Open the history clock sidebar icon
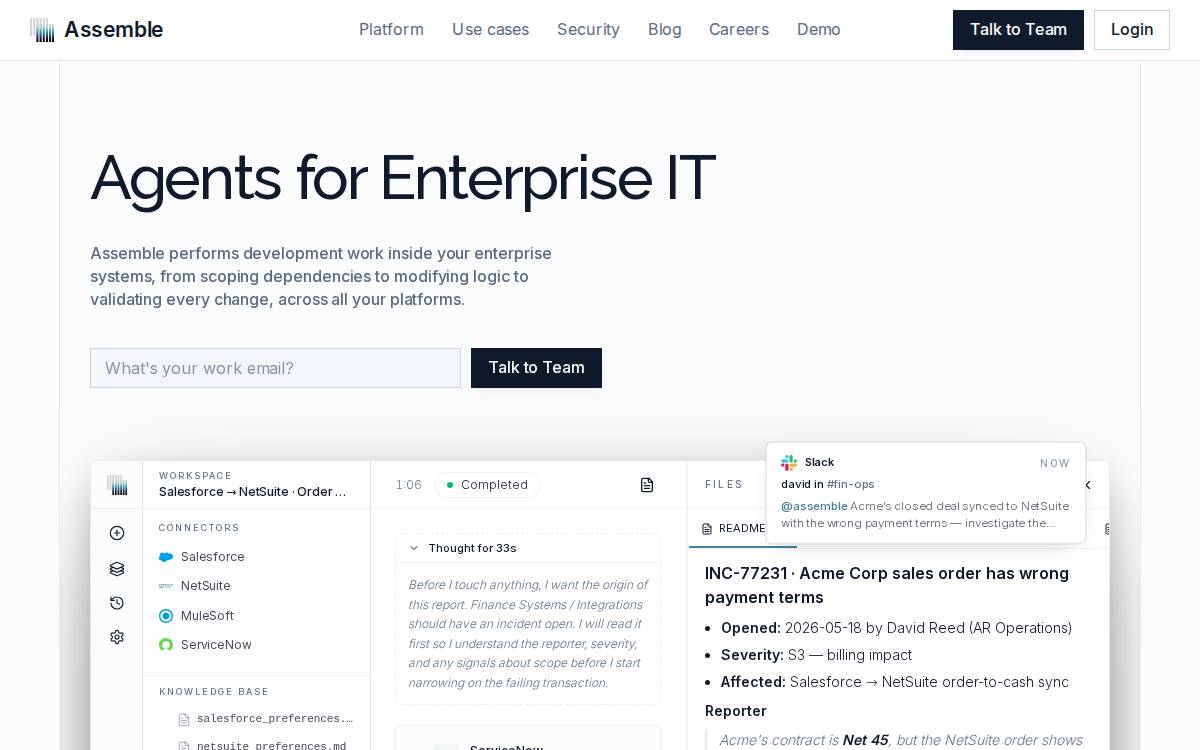This screenshot has height=750, width=1200. pyautogui.click(x=117, y=603)
